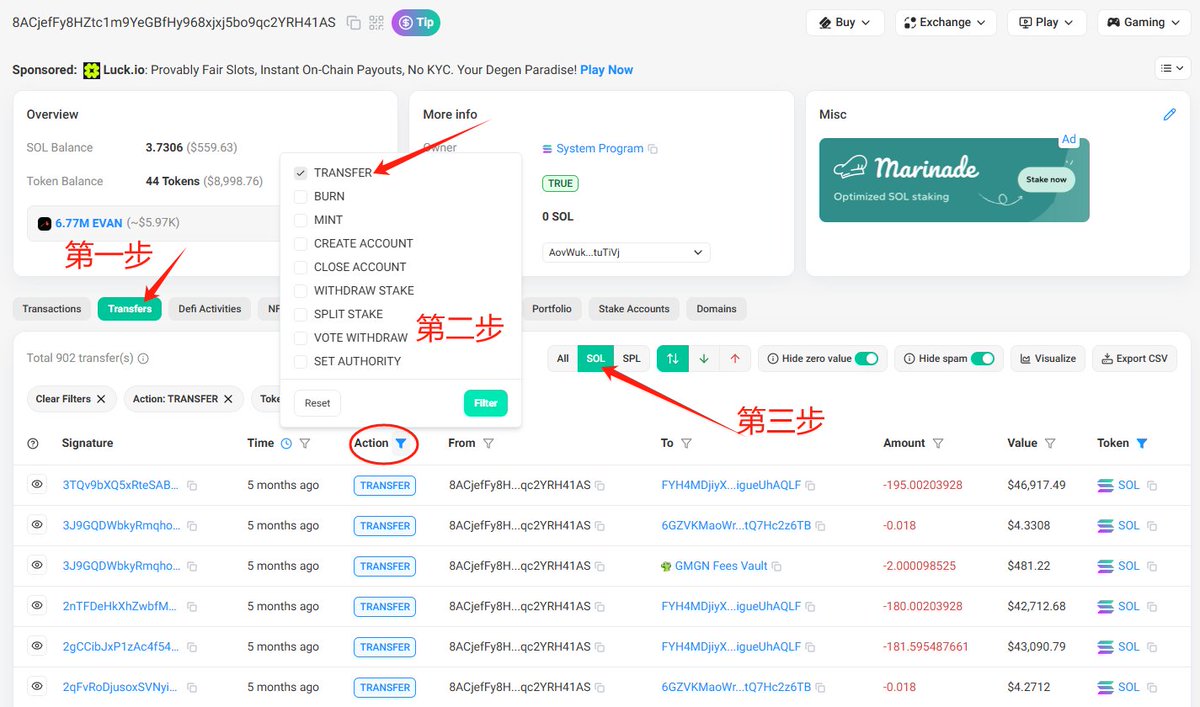Open the Time column filter icon
The width and height of the screenshot is (1200, 707).
click(x=305, y=443)
